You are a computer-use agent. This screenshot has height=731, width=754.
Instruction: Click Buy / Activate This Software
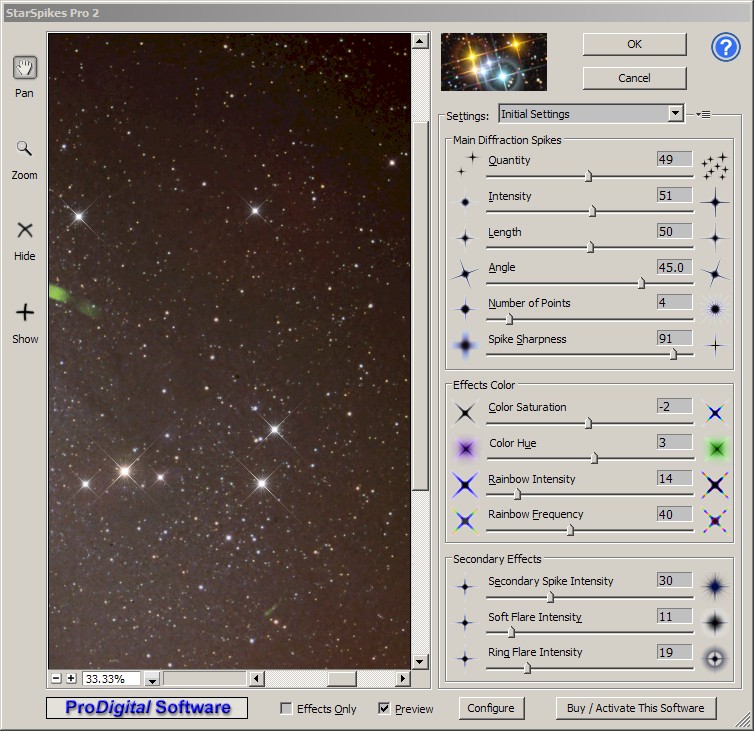coord(635,708)
